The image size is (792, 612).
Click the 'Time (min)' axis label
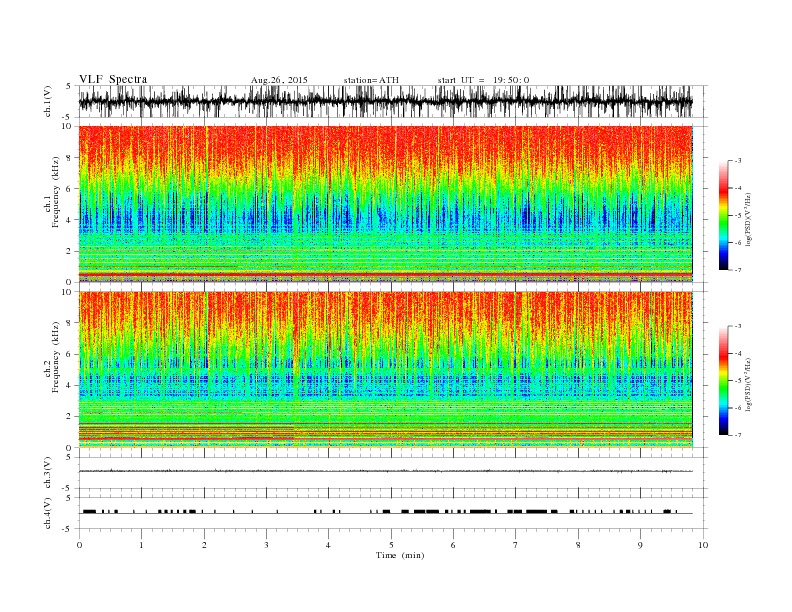[400, 555]
